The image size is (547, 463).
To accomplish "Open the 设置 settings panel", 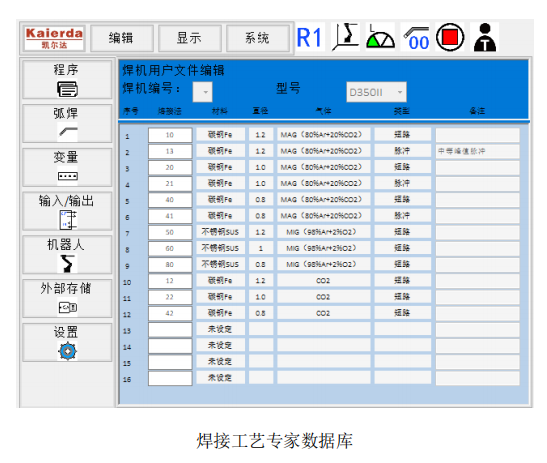I will (x=67, y=342).
